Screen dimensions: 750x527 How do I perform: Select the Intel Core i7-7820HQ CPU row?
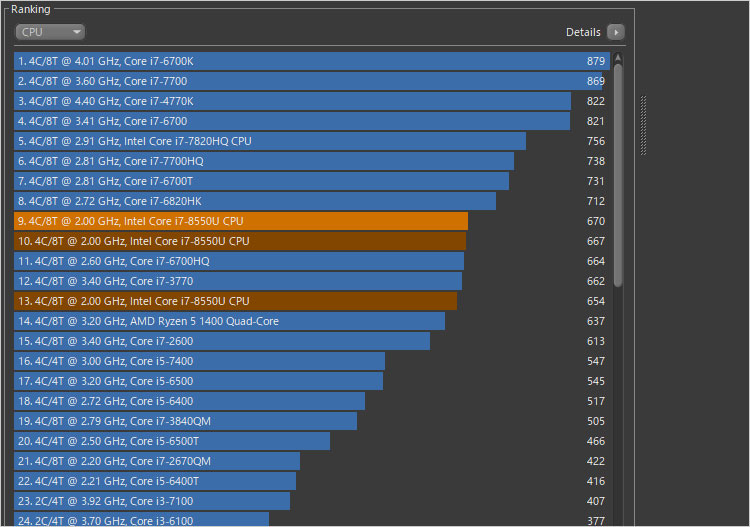coord(312,141)
